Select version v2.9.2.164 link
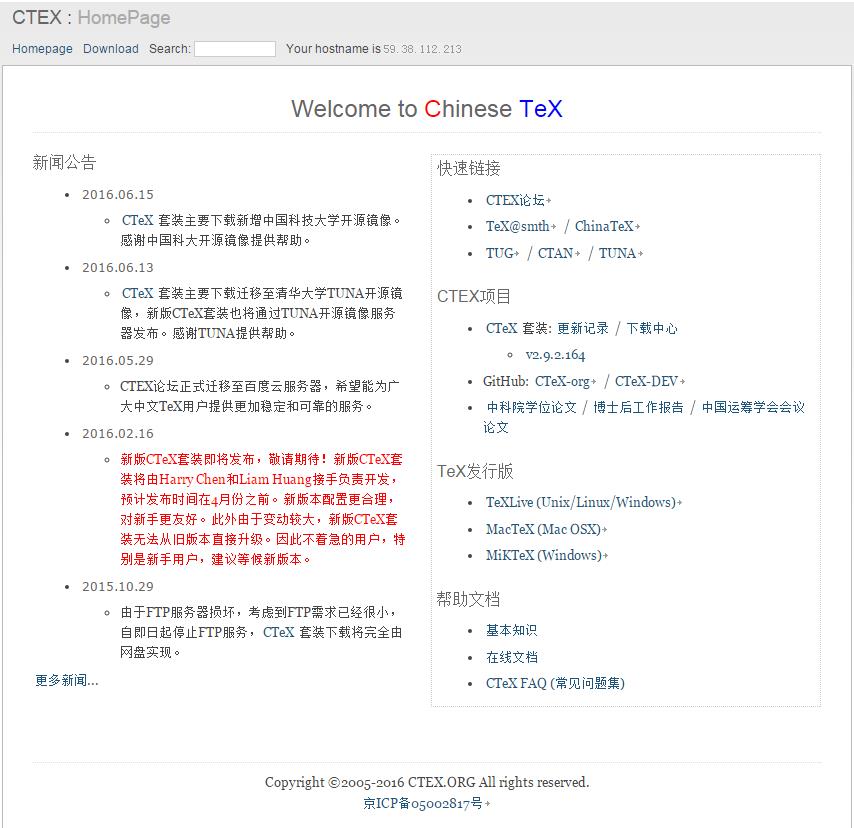Screen dimensions: 854x828 555,355
